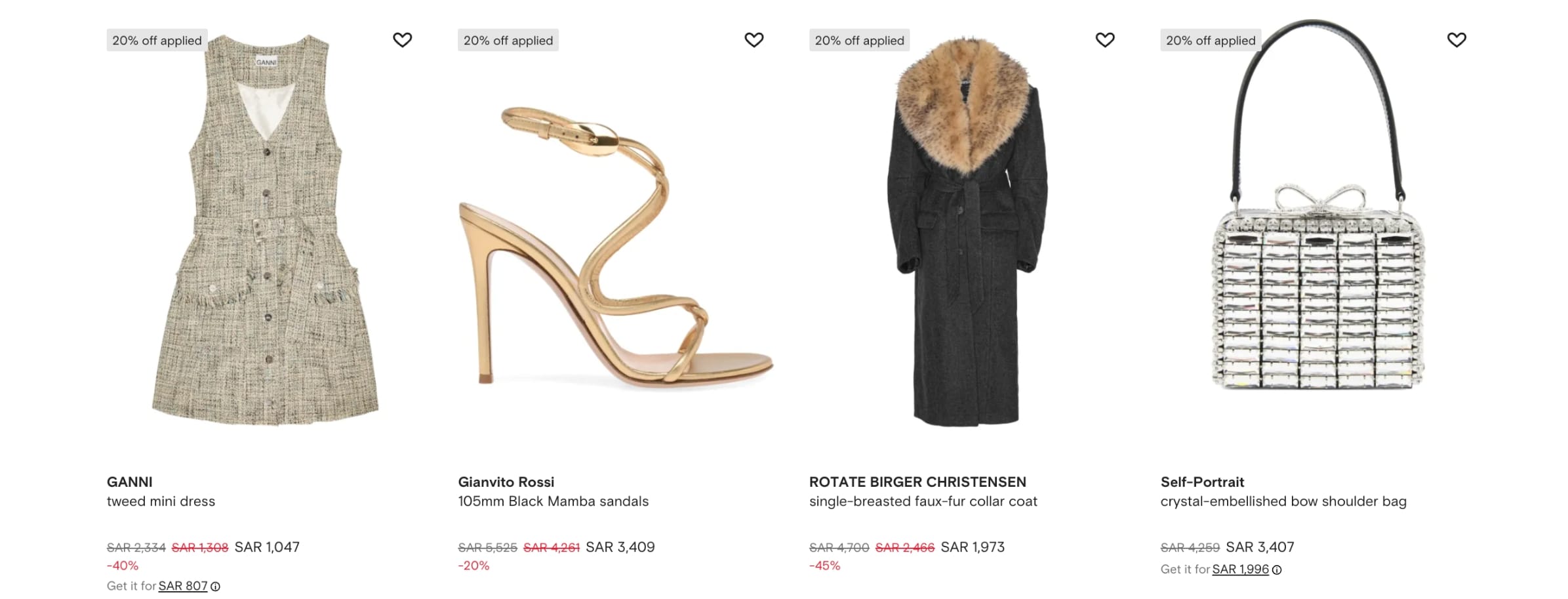The image size is (1568, 599).
Task: Favorite the Gianvito Rossi Mamba sandals
Action: (x=754, y=40)
